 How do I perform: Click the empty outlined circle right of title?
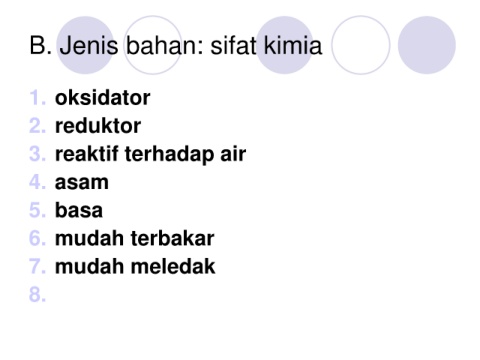[x=361, y=45]
